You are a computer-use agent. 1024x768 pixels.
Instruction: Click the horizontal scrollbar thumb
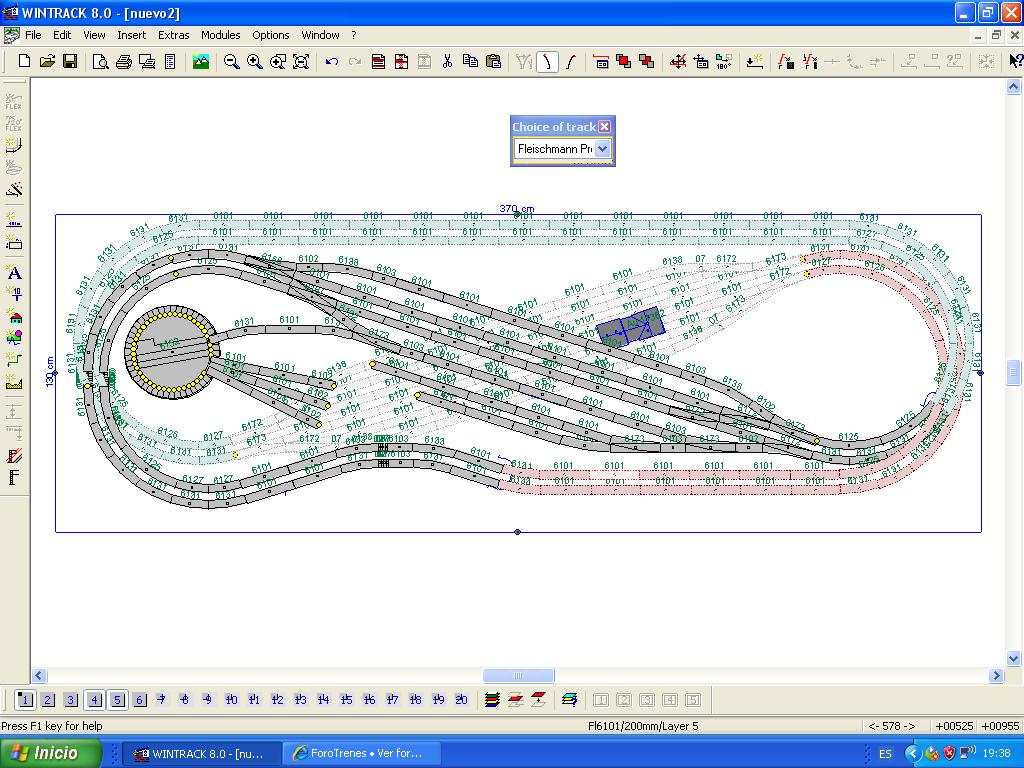pyautogui.click(x=519, y=675)
